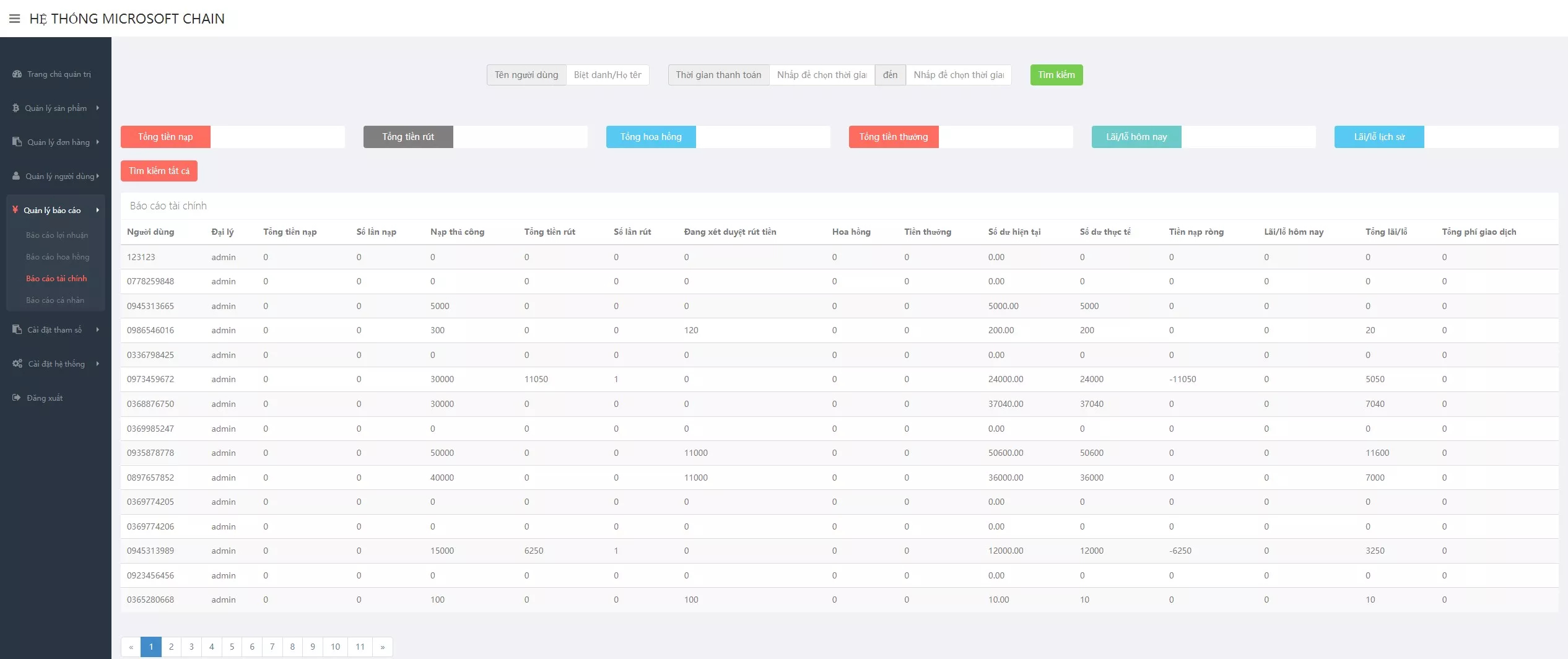The width and height of the screenshot is (1568, 659).
Task: Click the yen icon beside Quản lý báo cáo
Action: (15, 210)
